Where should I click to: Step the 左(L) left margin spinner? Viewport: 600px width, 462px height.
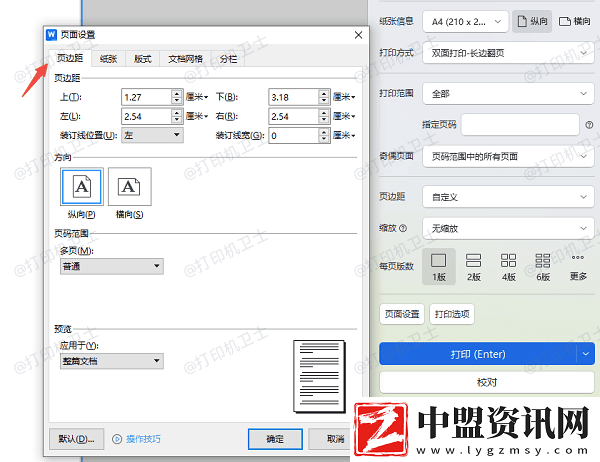(176, 116)
